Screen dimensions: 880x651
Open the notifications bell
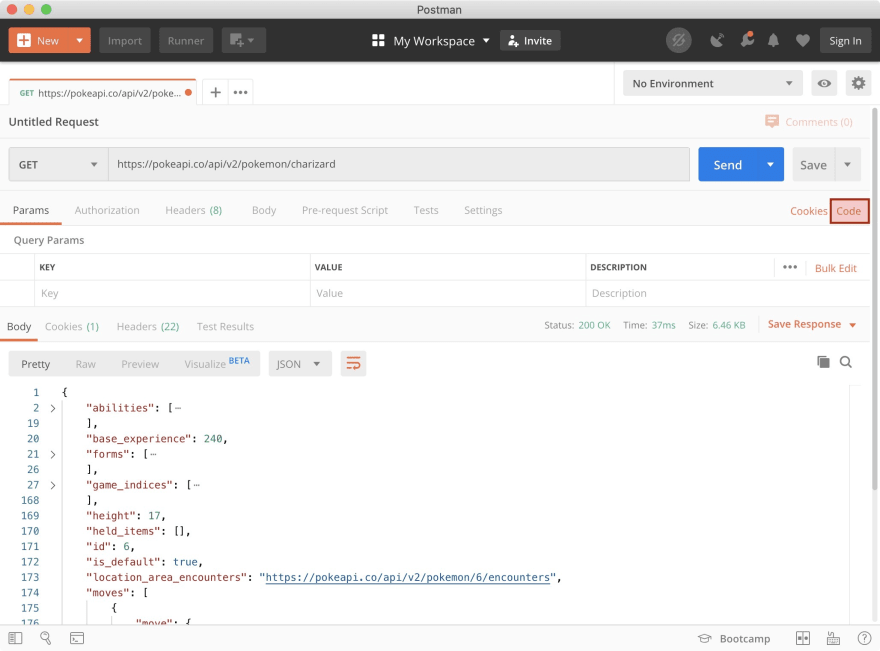773,40
